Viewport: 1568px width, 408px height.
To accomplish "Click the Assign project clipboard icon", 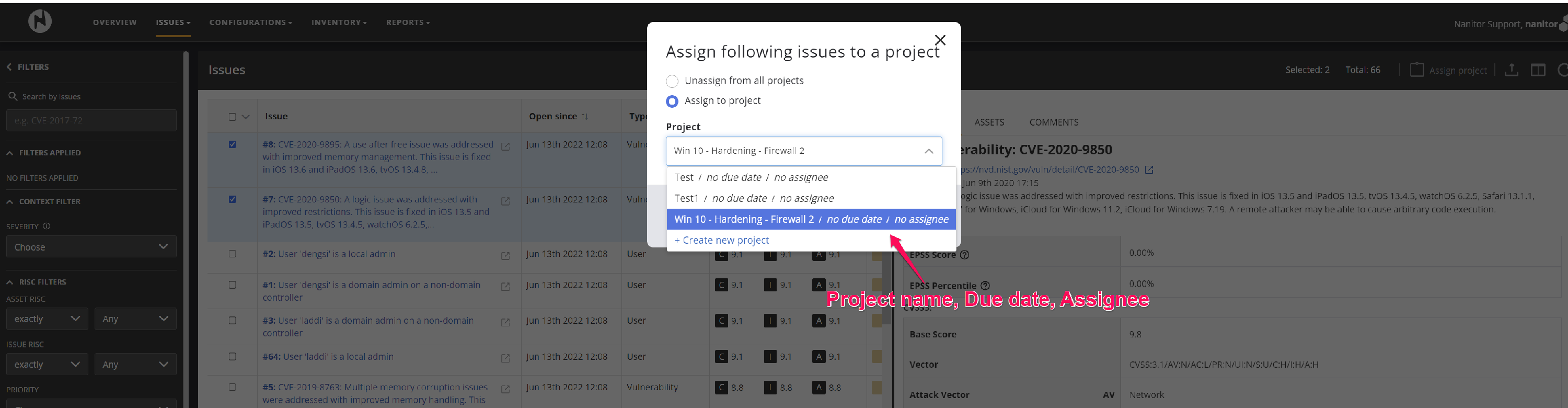I will [x=1416, y=70].
